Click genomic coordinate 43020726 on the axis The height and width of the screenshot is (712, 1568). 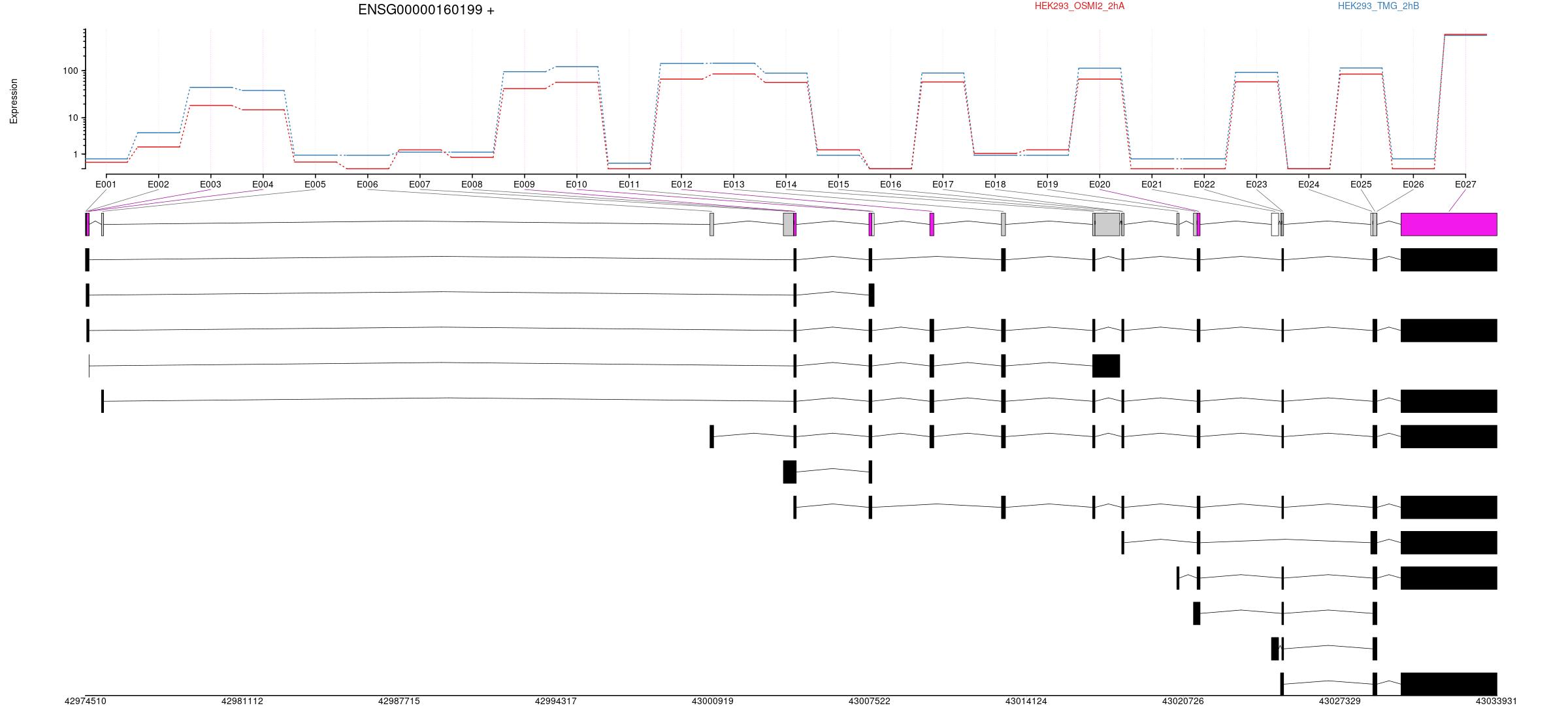pos(1183,701)
